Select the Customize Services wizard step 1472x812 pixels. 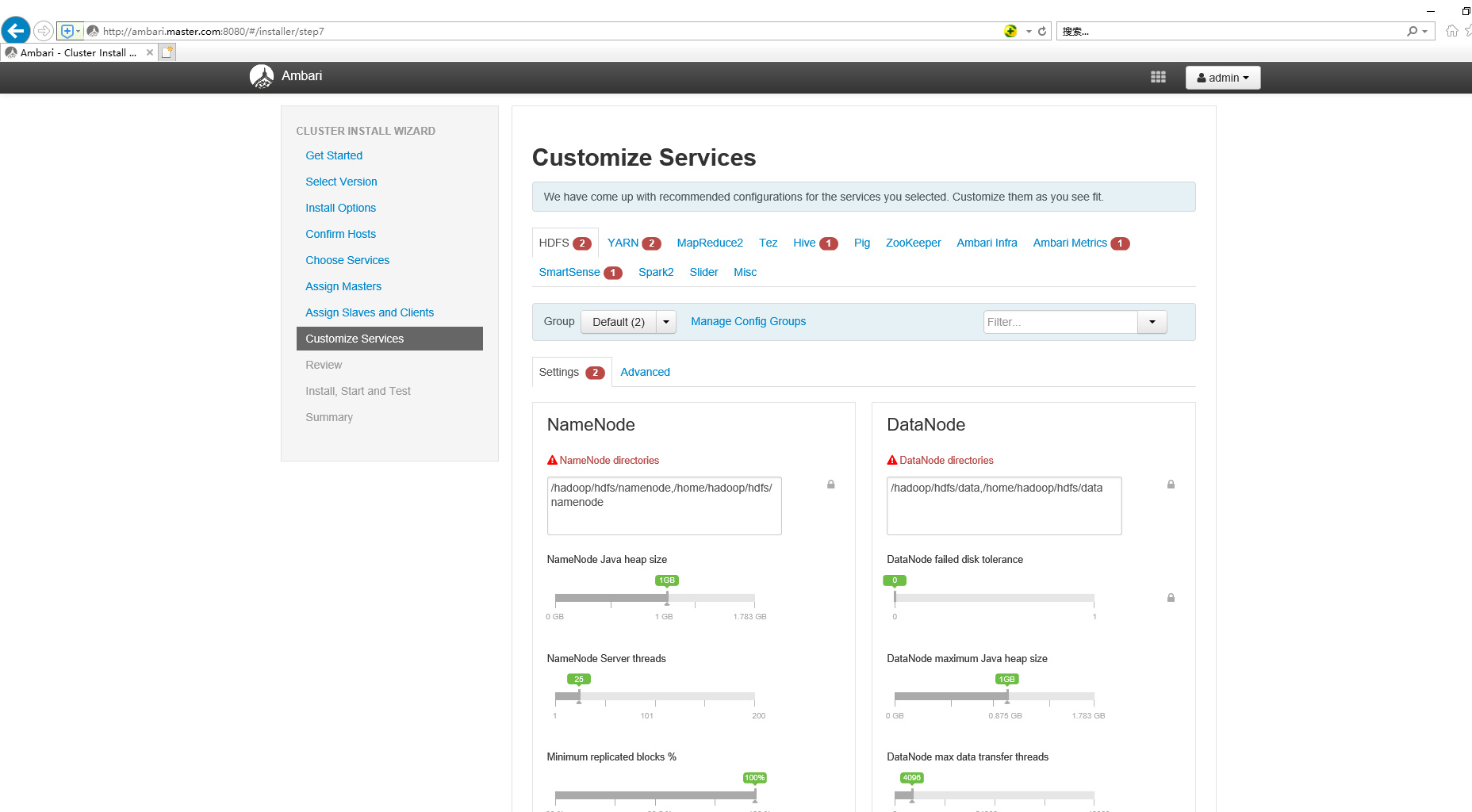coord(389,339)
